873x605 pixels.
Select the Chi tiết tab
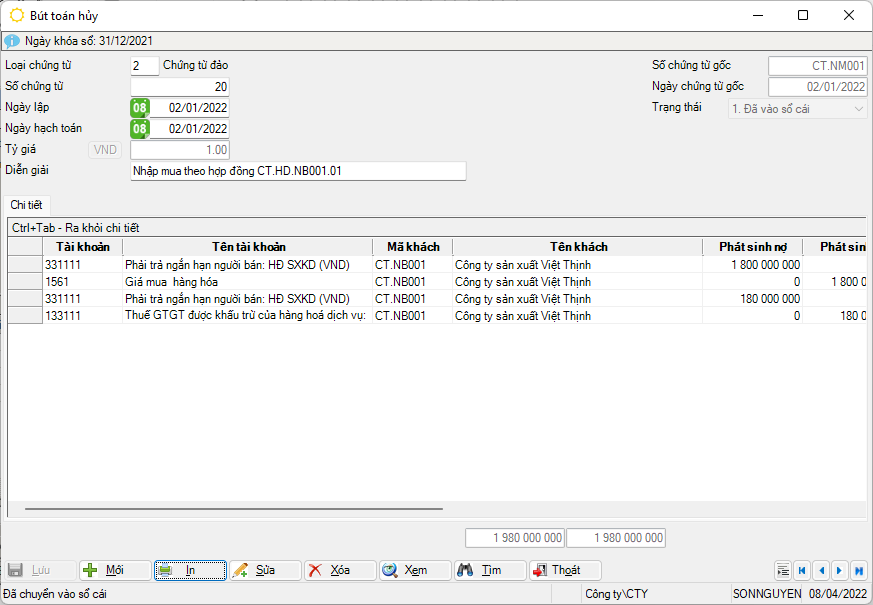click(x=26, y=205)
